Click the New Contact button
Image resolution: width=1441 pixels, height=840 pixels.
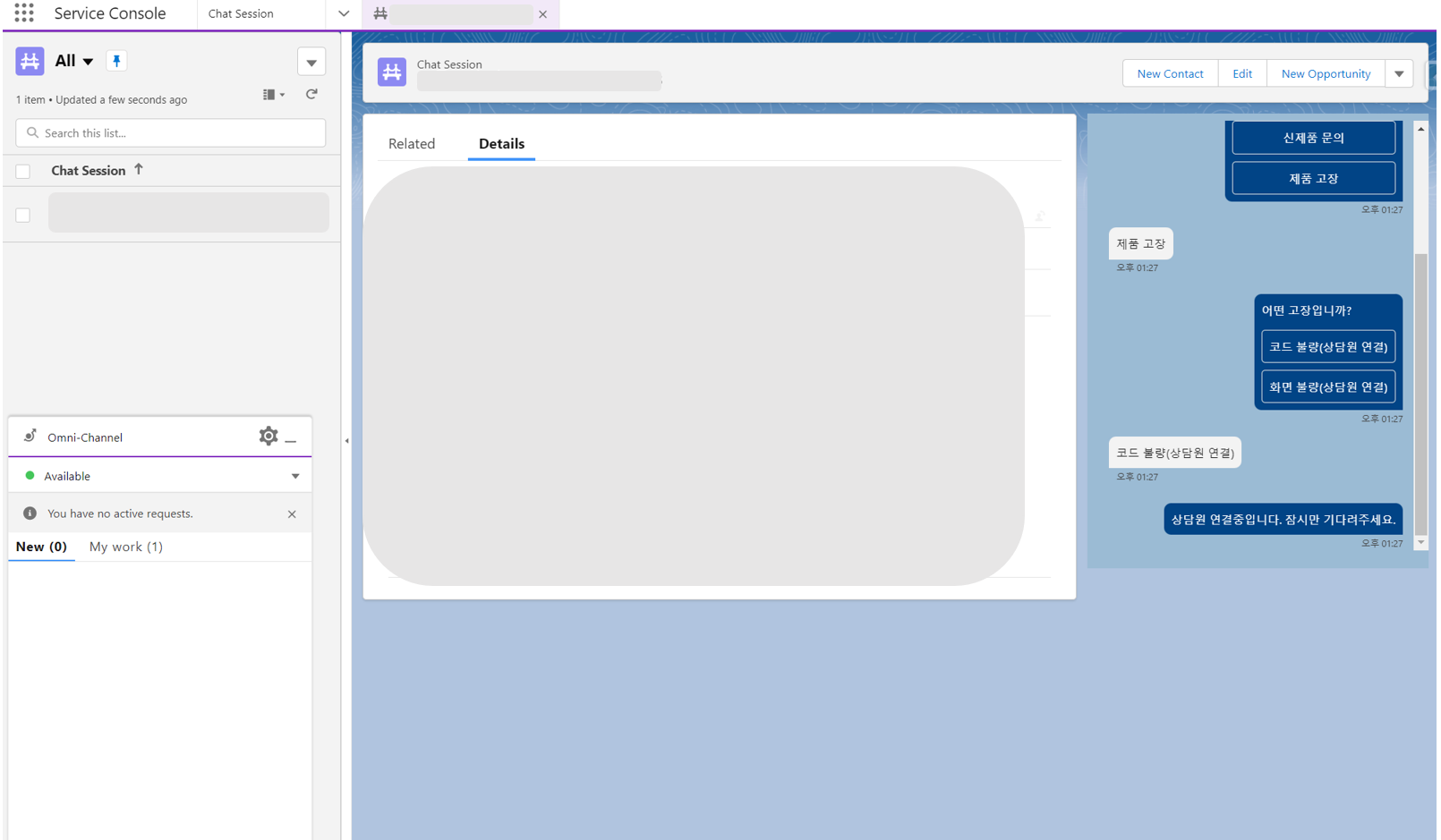tap(1169, 74)
